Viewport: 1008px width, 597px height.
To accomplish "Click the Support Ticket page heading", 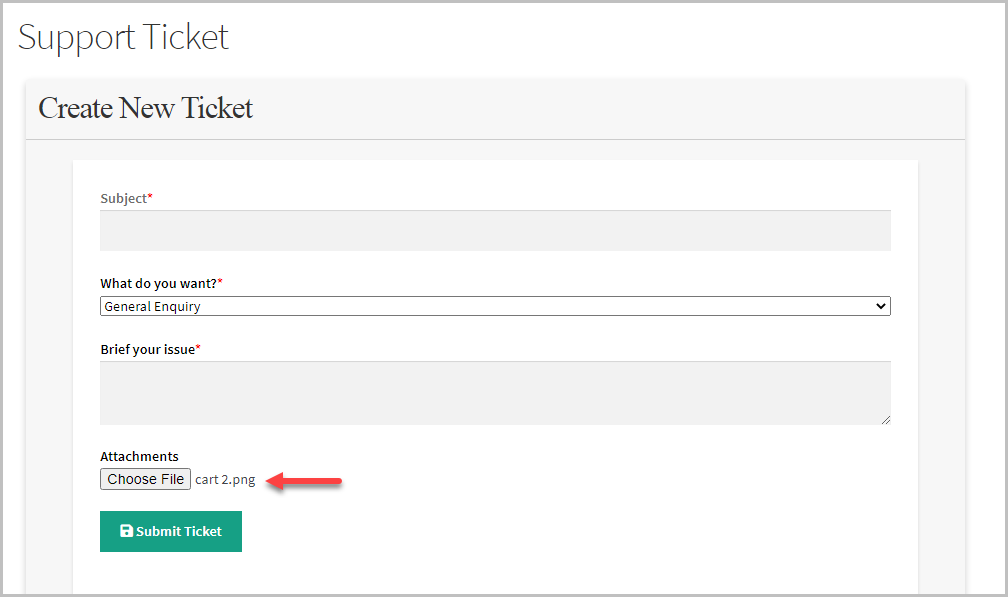I will pos(123,37).
